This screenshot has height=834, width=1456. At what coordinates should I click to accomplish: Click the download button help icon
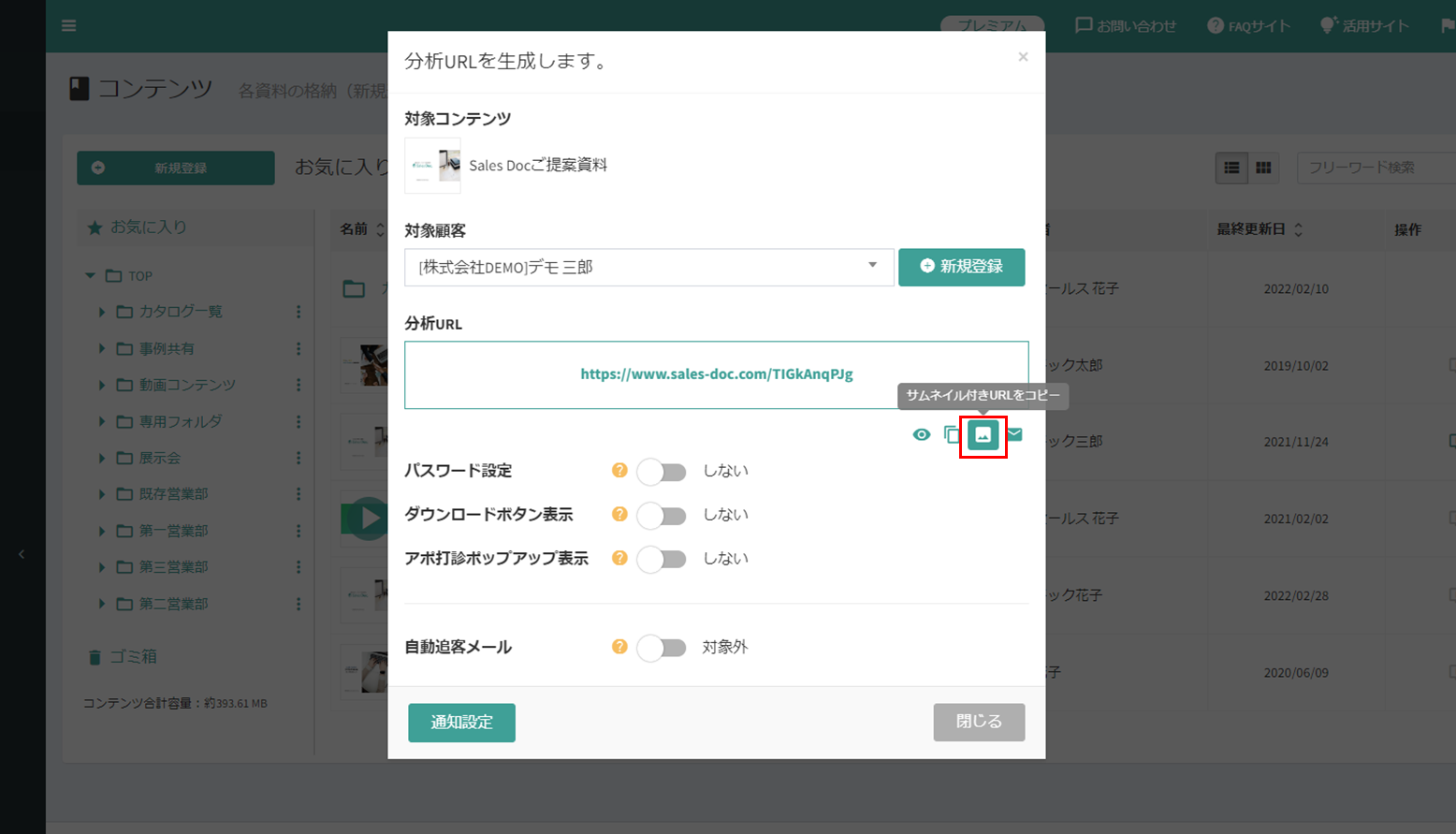(619, 514)
